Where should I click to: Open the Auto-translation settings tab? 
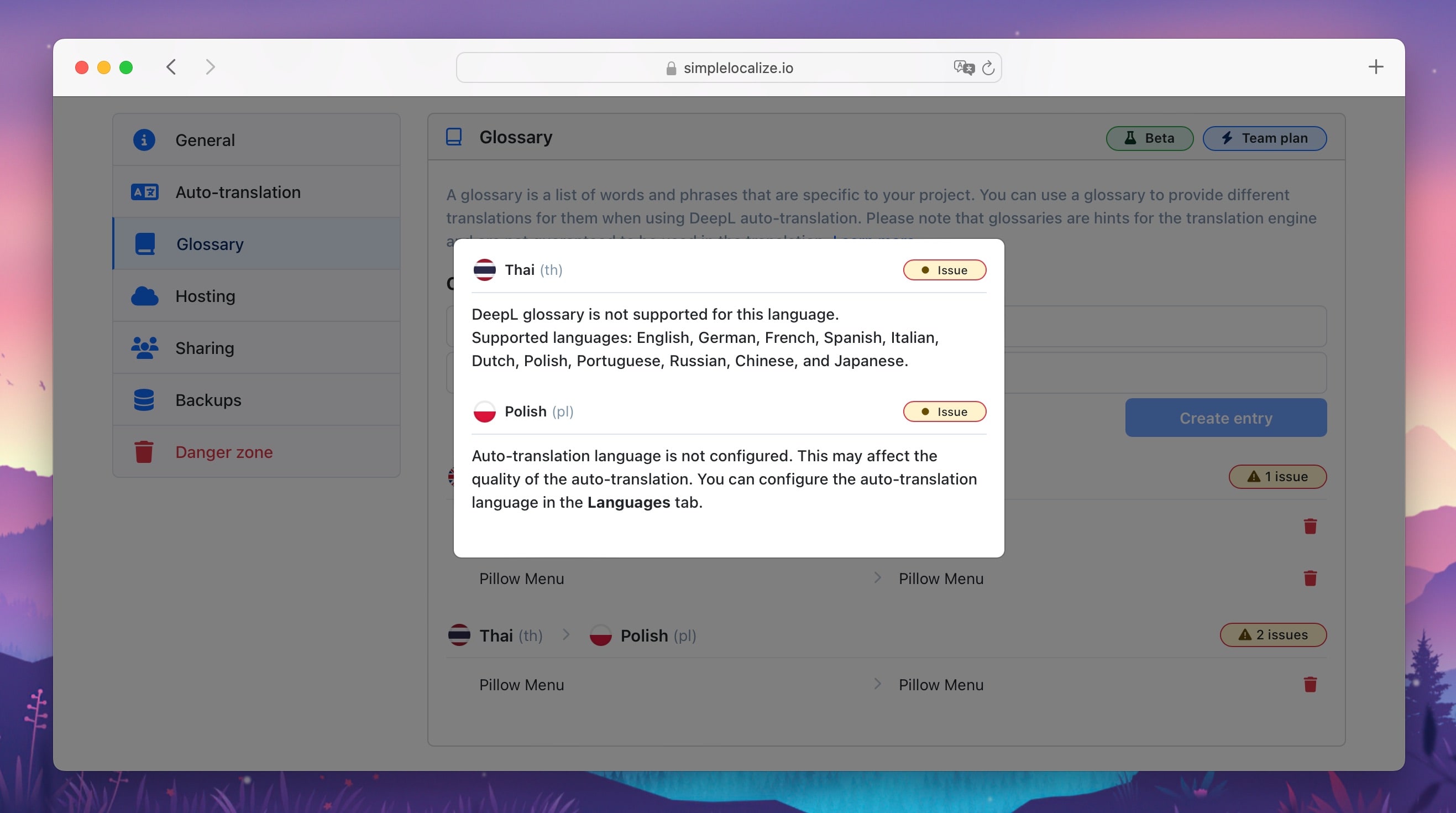pos(256,192)
